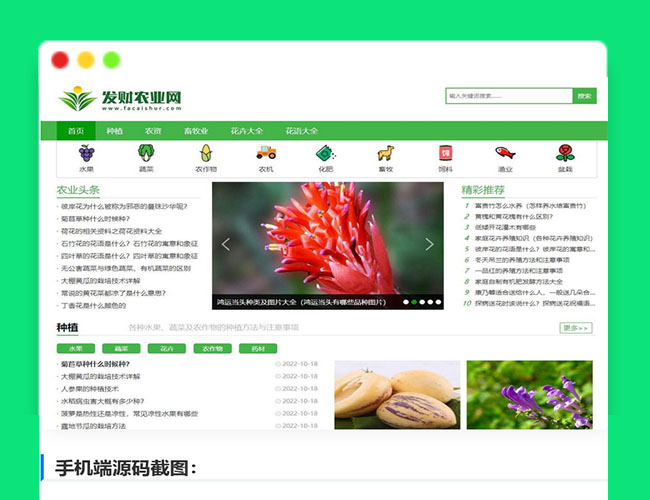Open the 农机 tractor icon category
This screenshot has height=500, width=650.
266,158
